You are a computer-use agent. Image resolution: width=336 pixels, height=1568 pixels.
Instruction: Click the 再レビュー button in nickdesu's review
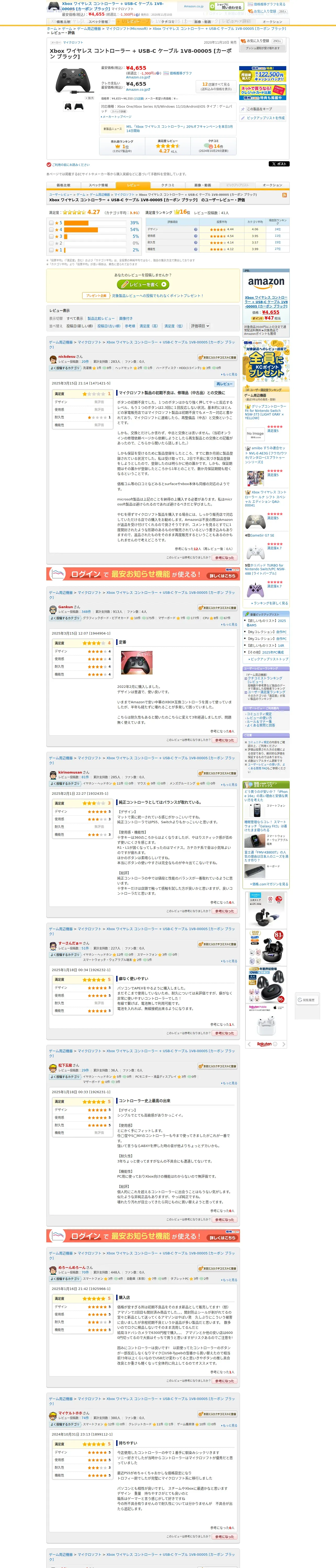[225, 384]
